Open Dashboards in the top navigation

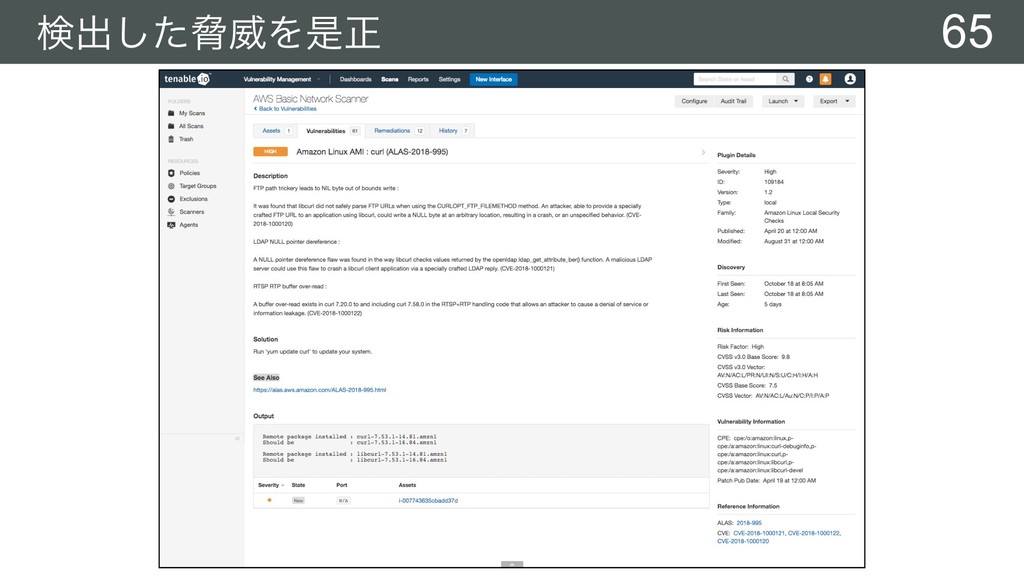point(355,80)
